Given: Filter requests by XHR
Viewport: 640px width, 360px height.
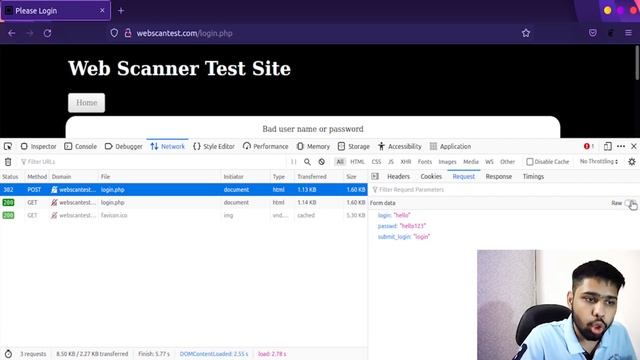Looking at the screenshot, I should pyautogui.click(x=406, y=162).
